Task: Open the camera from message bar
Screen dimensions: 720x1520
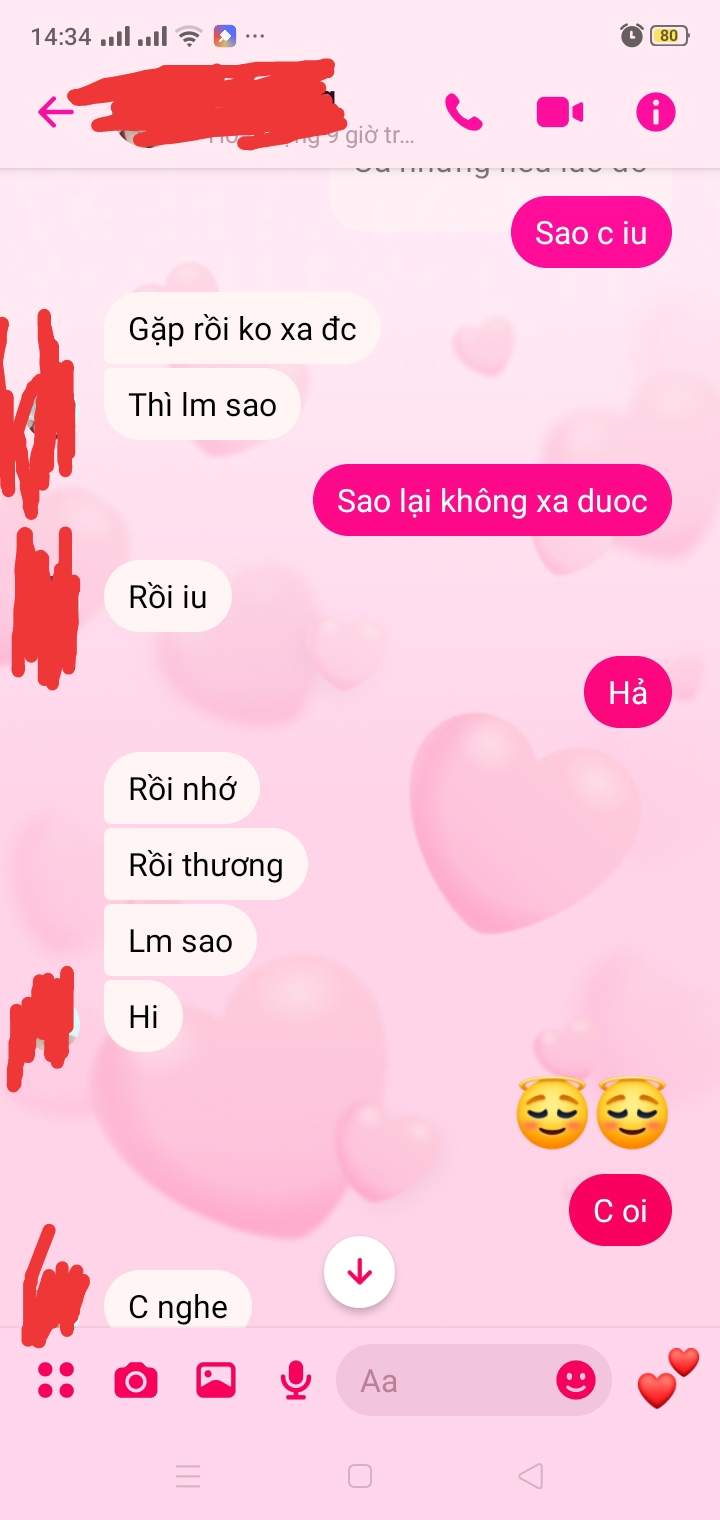Action: [x=136, y=1381]
